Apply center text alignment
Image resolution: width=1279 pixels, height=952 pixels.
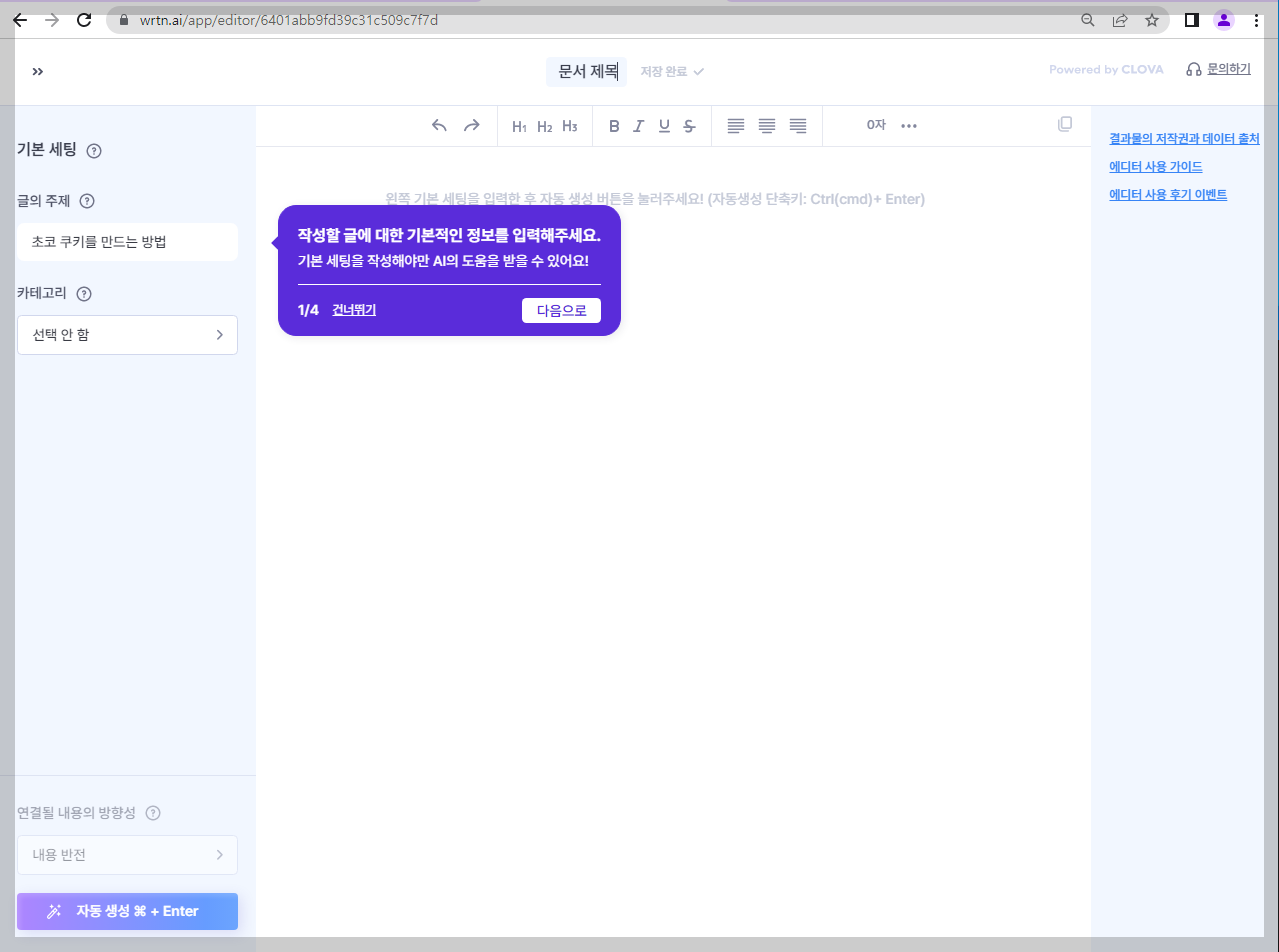766,126
